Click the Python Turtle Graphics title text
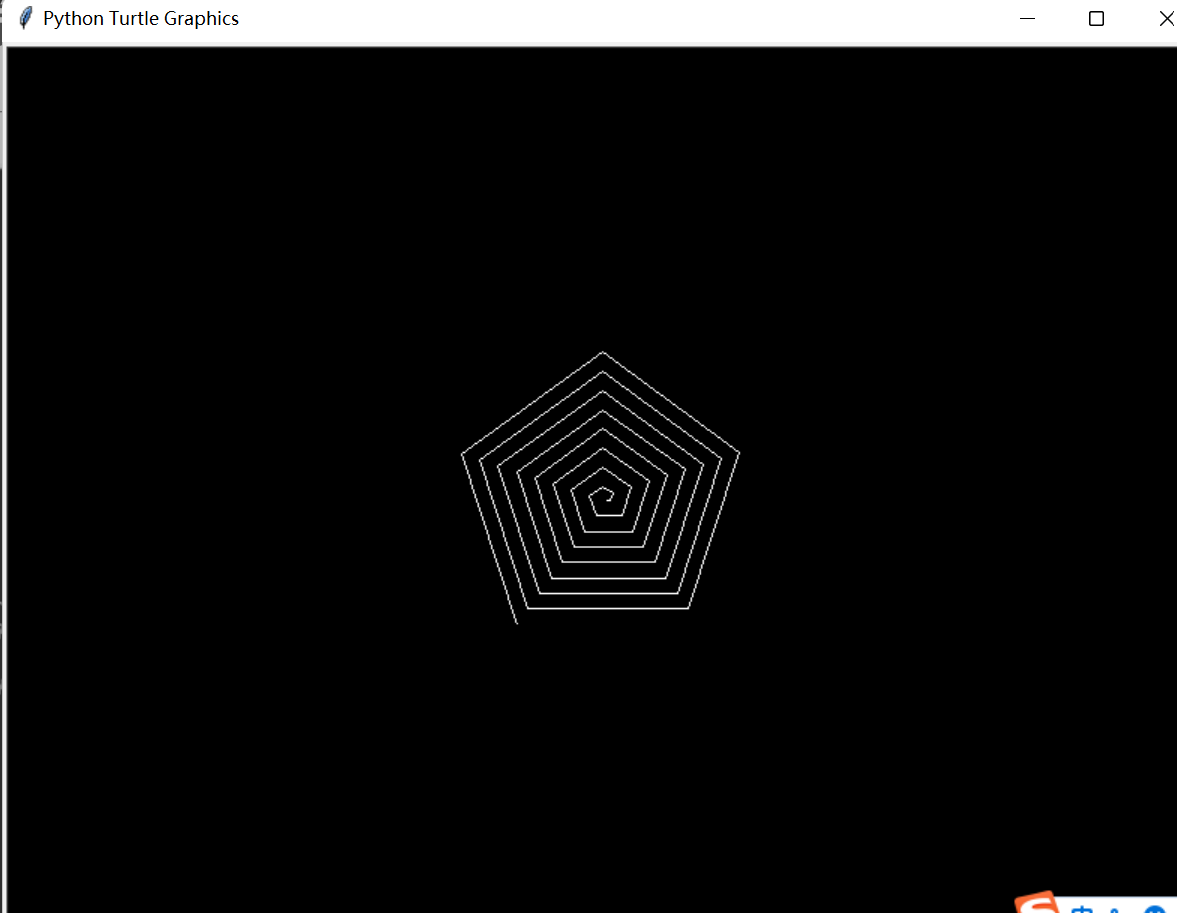1177x913 pixels. coord(141,19)
